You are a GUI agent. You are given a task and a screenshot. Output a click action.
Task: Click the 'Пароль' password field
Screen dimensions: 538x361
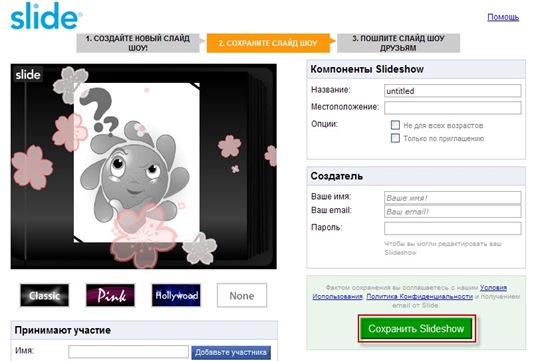[453, 228]
